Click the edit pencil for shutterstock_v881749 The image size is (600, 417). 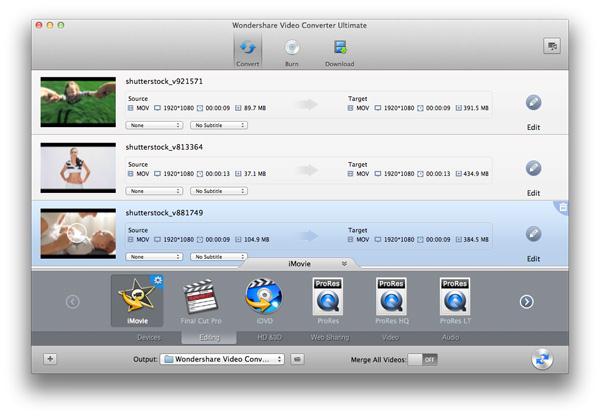(x=533, y=234)
